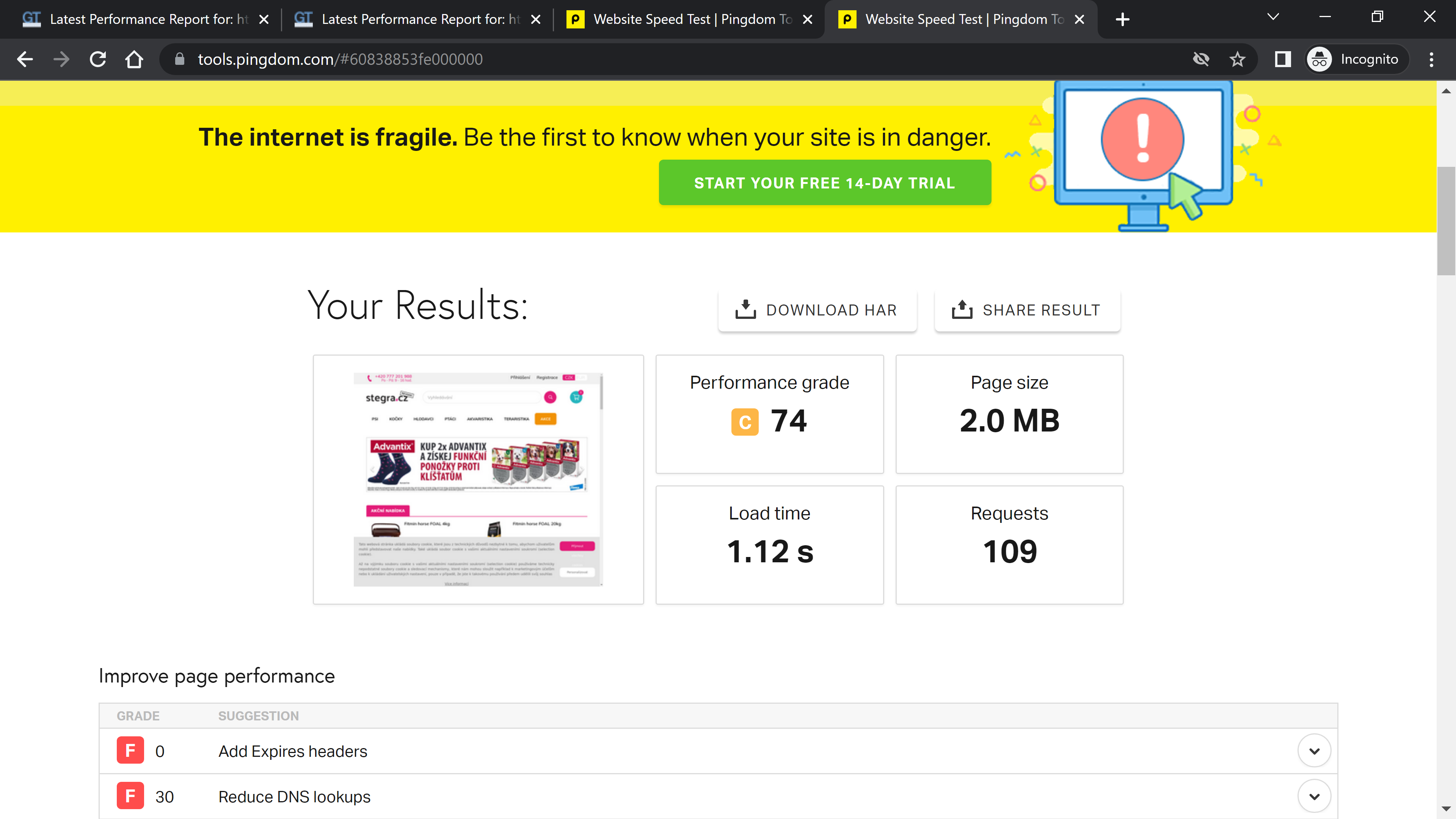Click the third-party cookies blocked eye icon
The image size is (1456, 819).
click(1200, 60)
